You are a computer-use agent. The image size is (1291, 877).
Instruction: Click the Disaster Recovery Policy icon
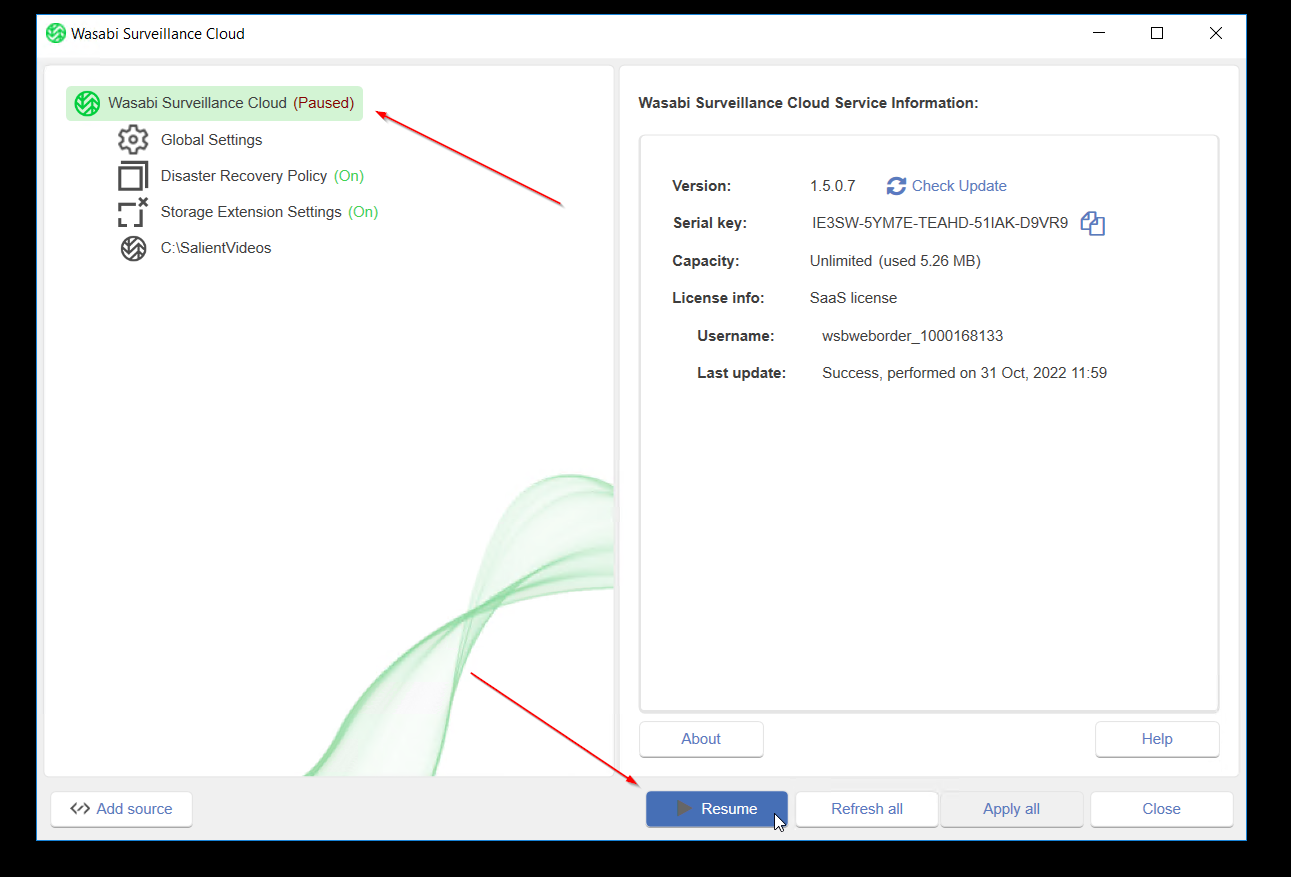[x=133, y=176]
